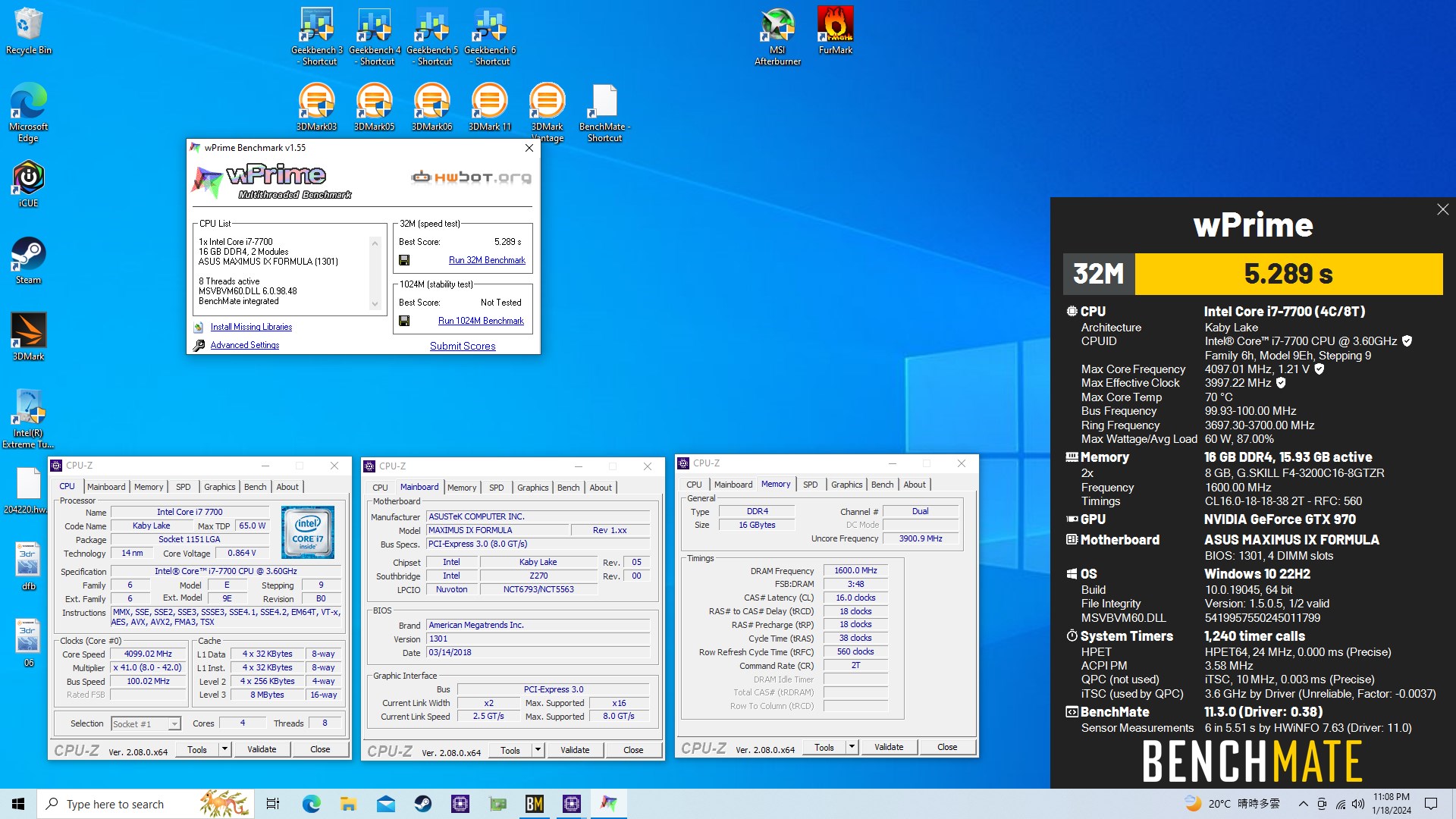Launch FurMark desktop icon
This screenshot has width=1456, height=819.
coord(835,30)
